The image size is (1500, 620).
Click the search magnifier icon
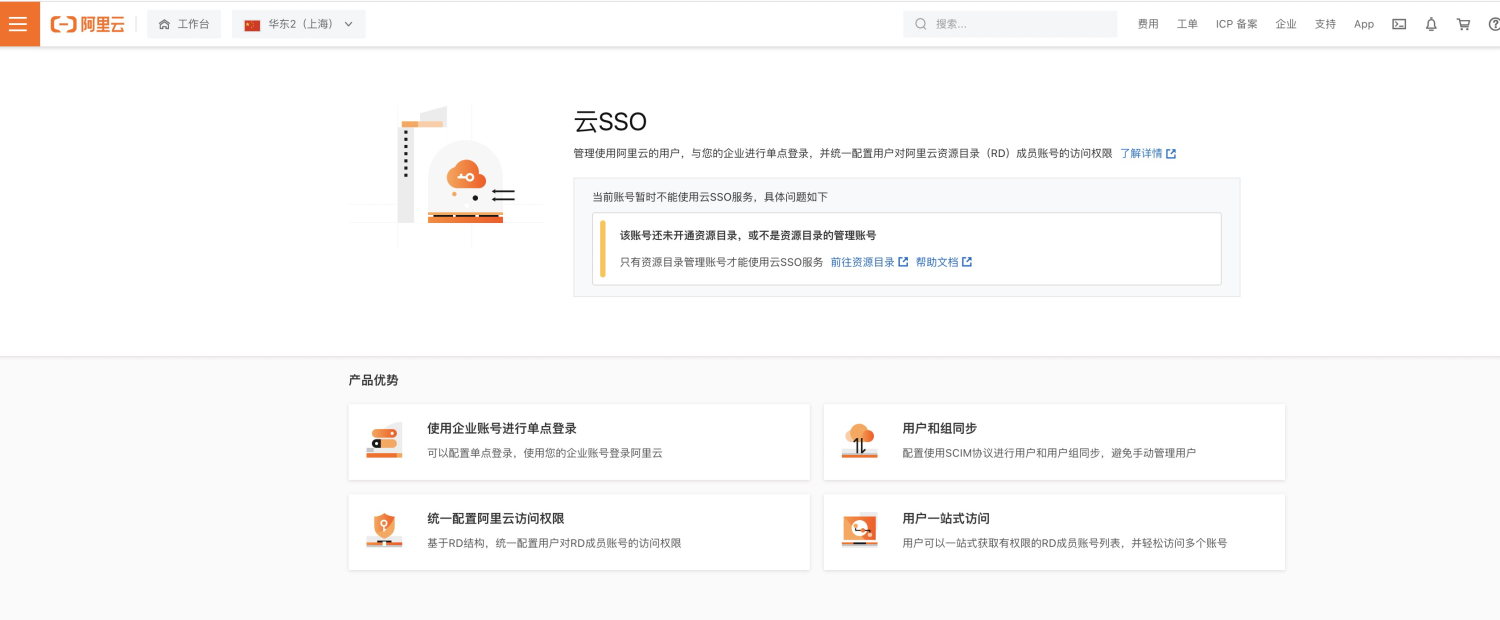[921, 24]
